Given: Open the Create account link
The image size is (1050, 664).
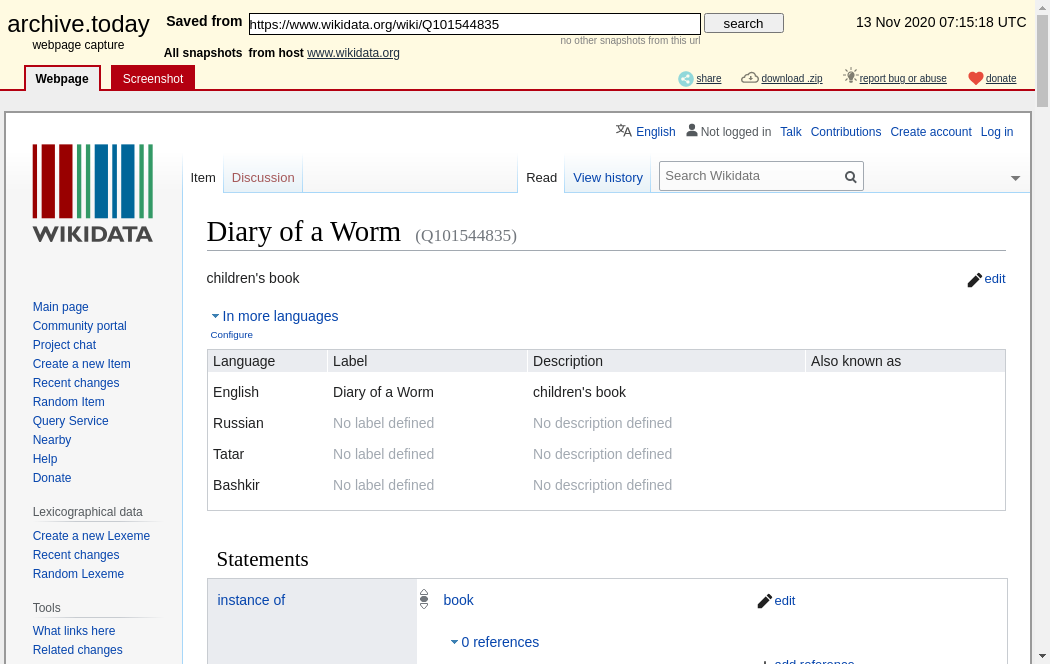Looking at the screenshot, I should 930,132.
